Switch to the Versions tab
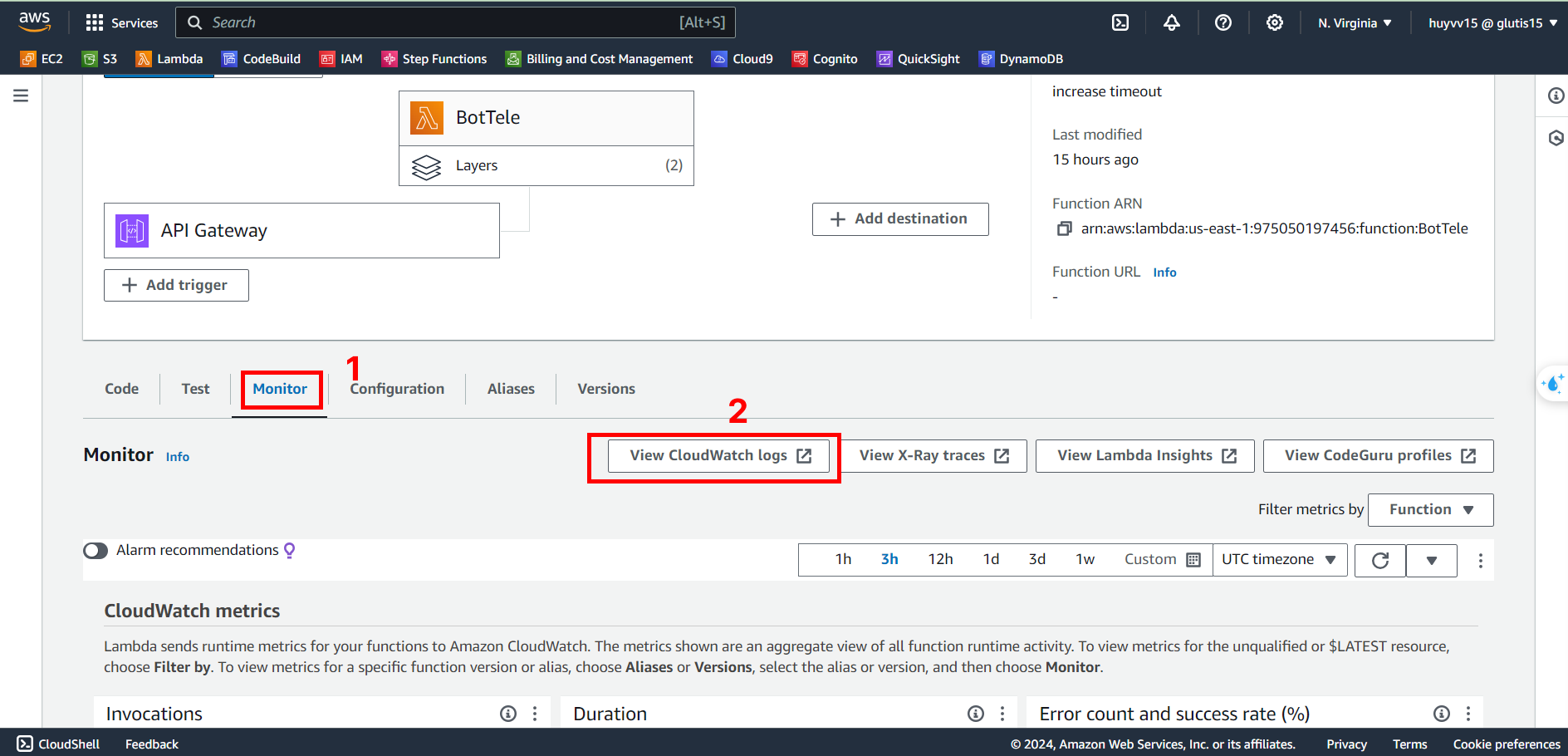 pos(606,389)
